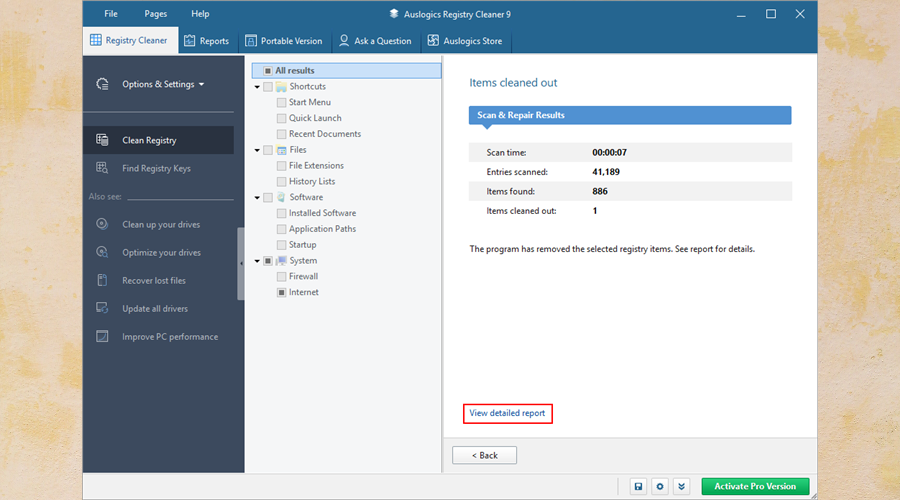The height and width of the screenshot is (500, 900).
Task: Check the Shortcuts category checkbox
Action: pos(267,87)
